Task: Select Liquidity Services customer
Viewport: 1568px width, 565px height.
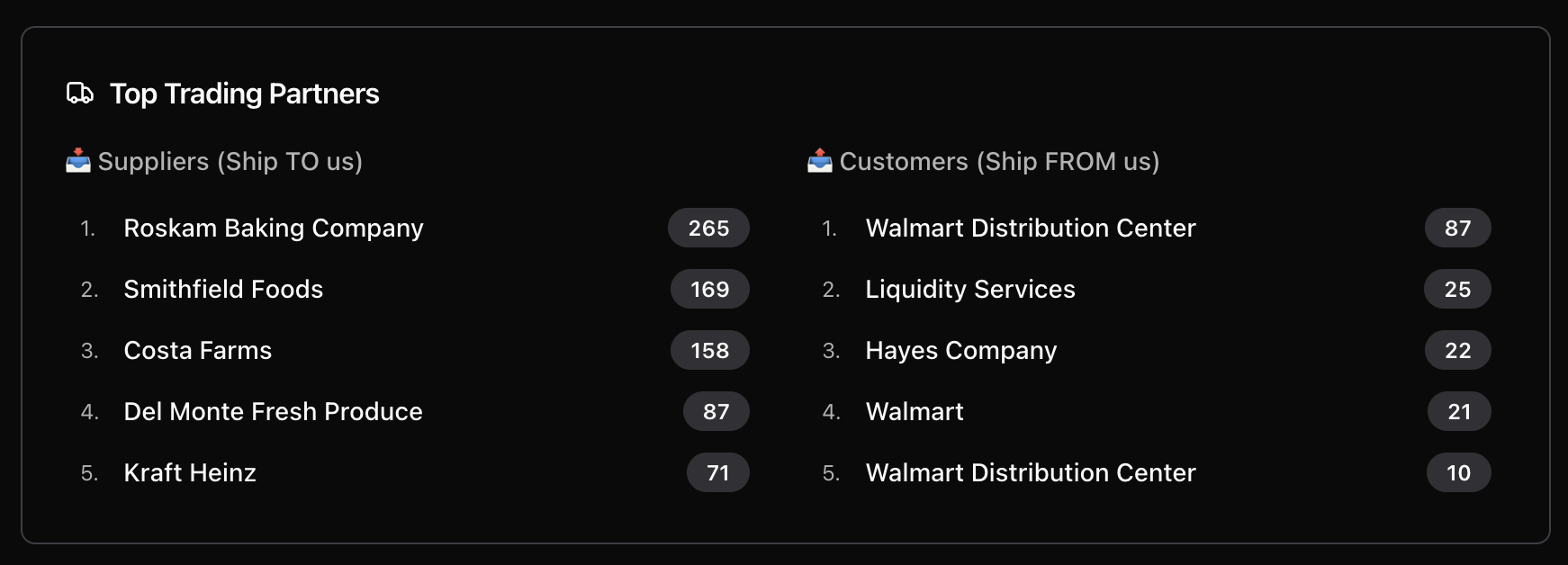Action: (x=969, y=290)
